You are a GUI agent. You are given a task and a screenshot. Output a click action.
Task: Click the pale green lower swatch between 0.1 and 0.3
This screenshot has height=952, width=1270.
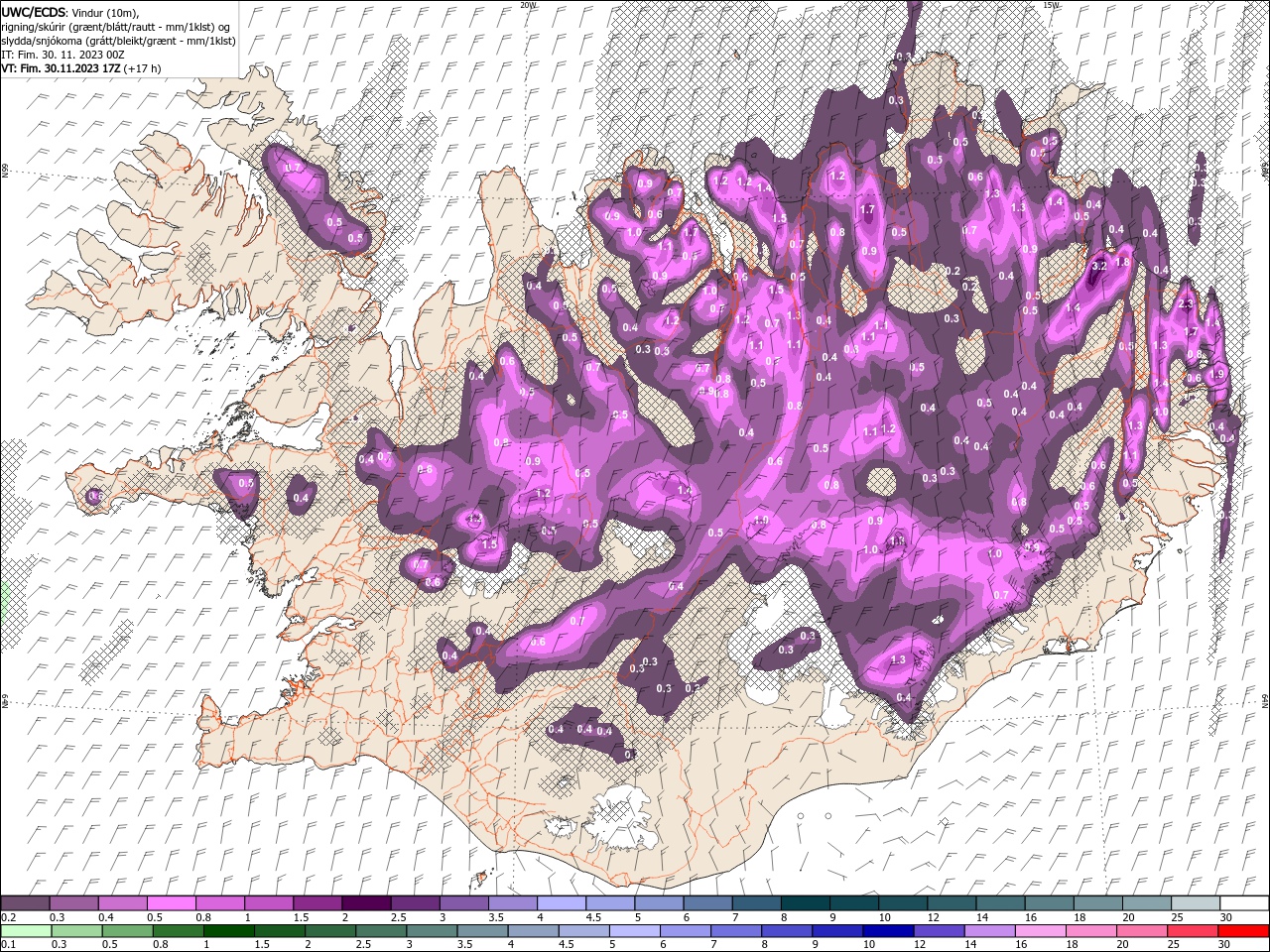coord(26,930)
